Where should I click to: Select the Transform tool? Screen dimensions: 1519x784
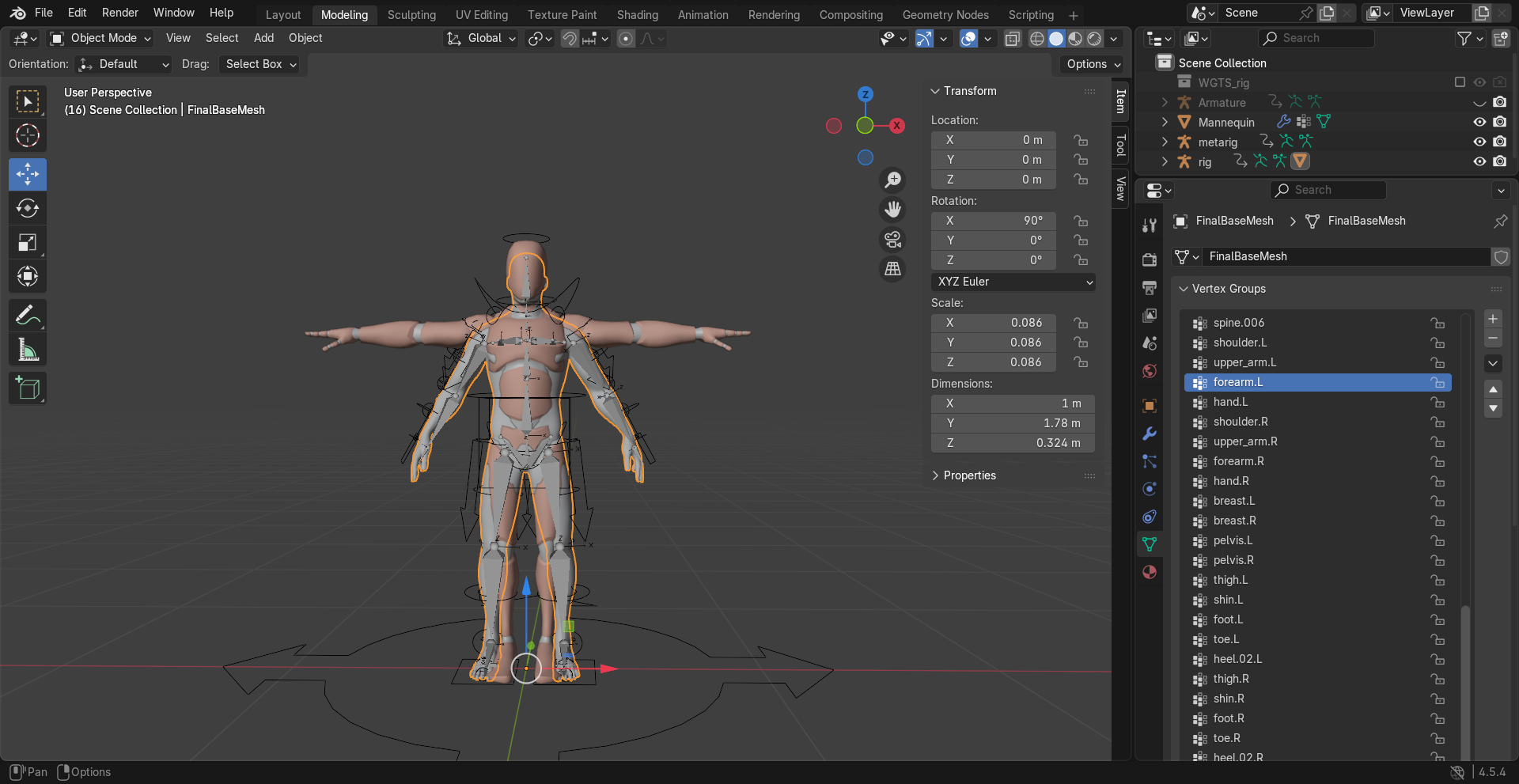click(x=28, y=276)
